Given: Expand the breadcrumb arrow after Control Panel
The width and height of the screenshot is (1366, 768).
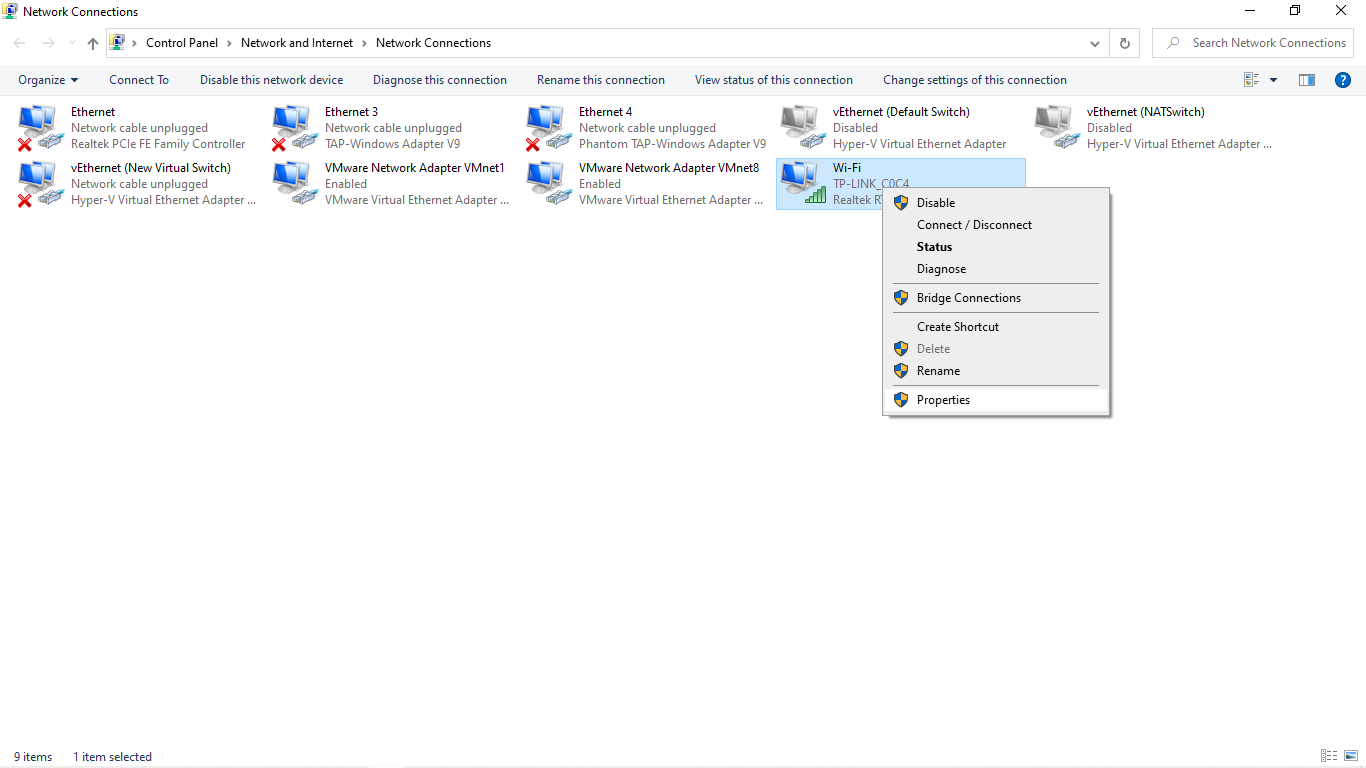Looking at the screenshot, I should (229, 43).
